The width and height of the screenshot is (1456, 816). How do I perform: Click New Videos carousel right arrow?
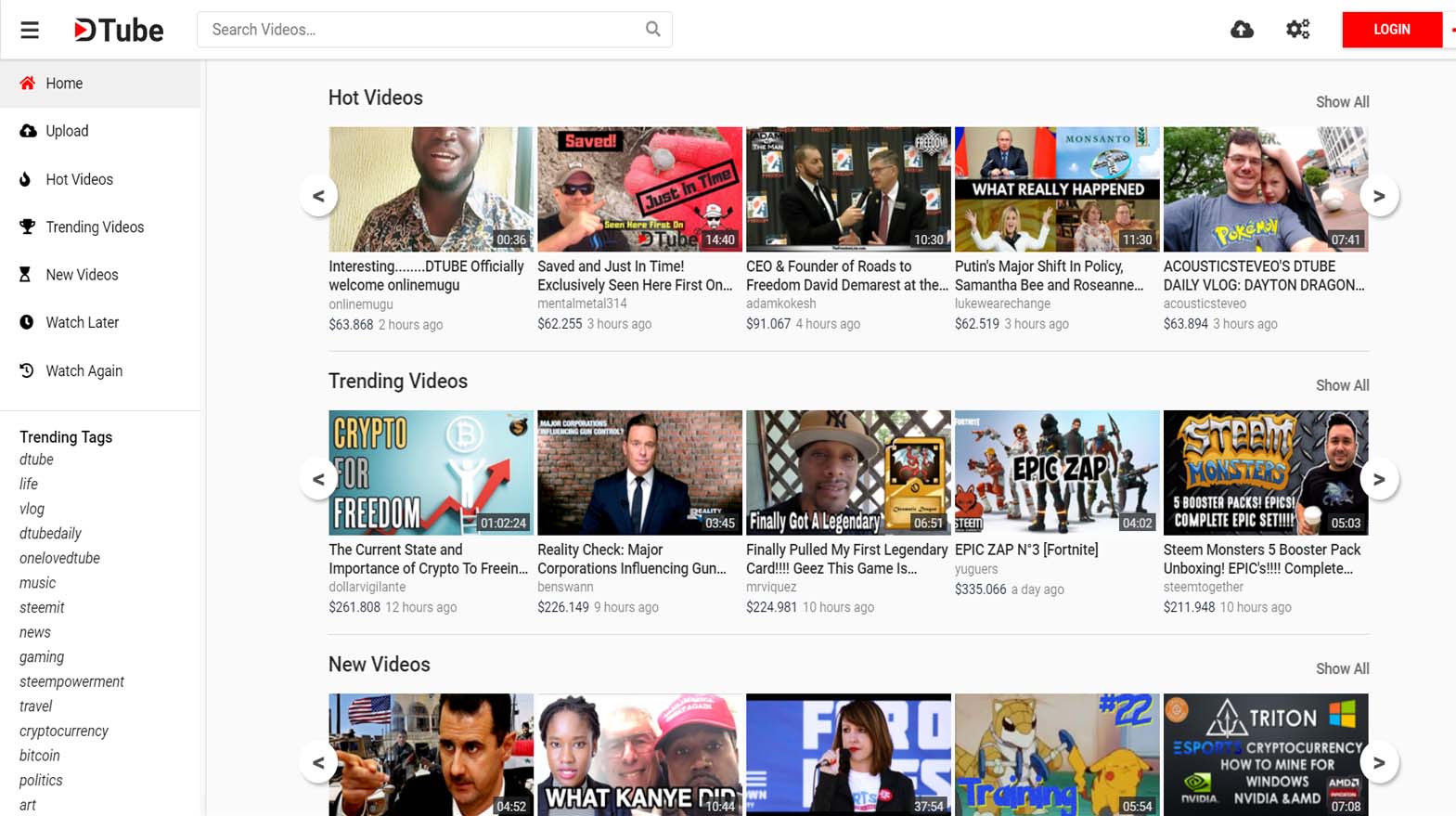click(1379, 762)
